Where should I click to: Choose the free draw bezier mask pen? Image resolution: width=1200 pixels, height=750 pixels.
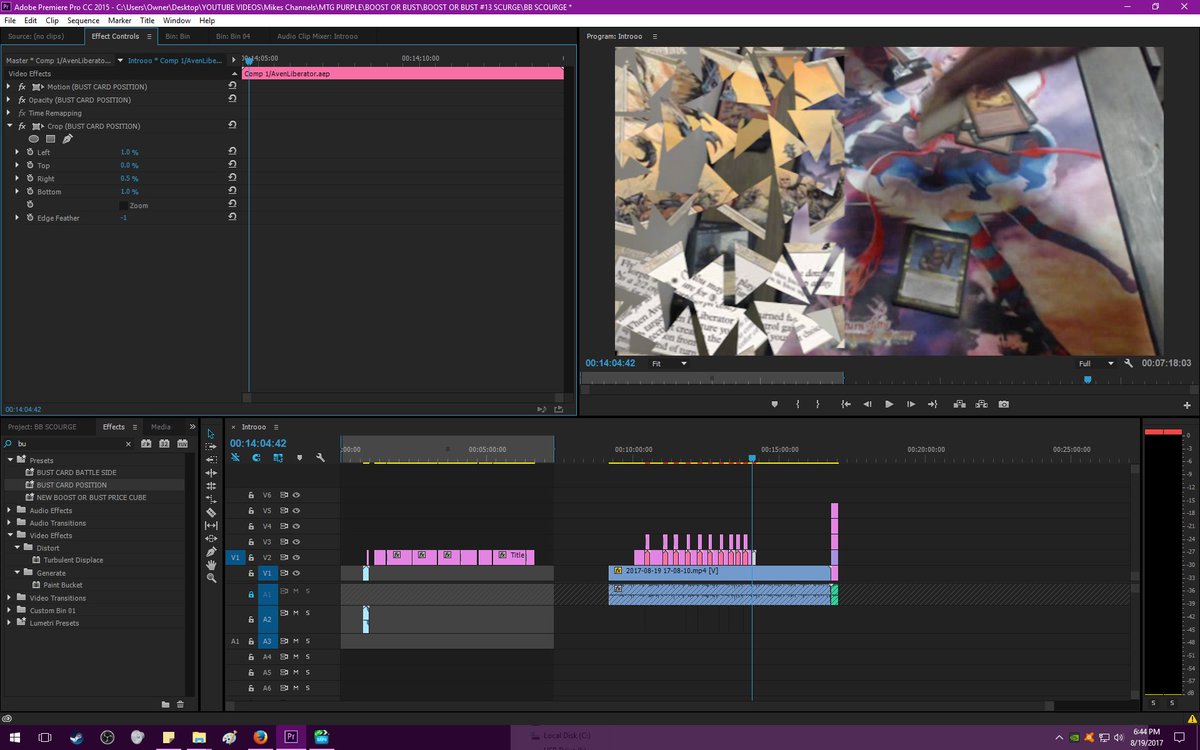click(67, 139)
